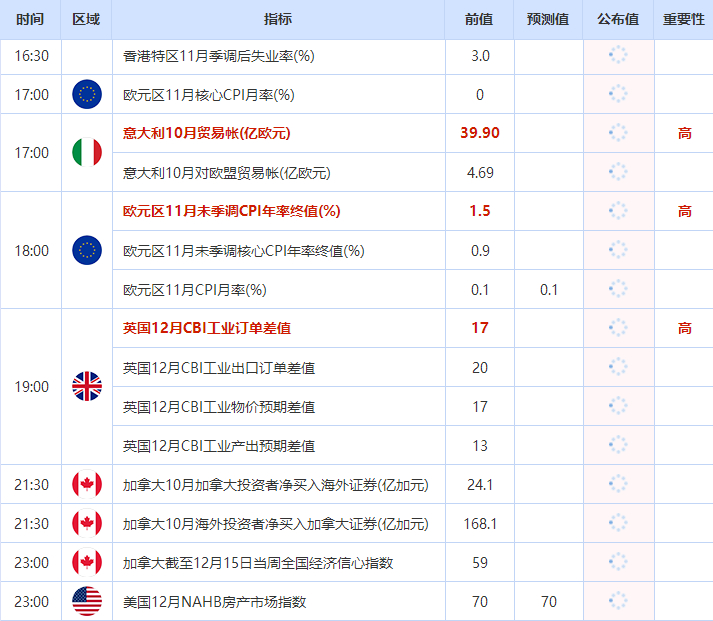Open indicator 欧元区11月未季调核心CPI年率终值(%)
The image size is (713, 621).
point(244,251)
